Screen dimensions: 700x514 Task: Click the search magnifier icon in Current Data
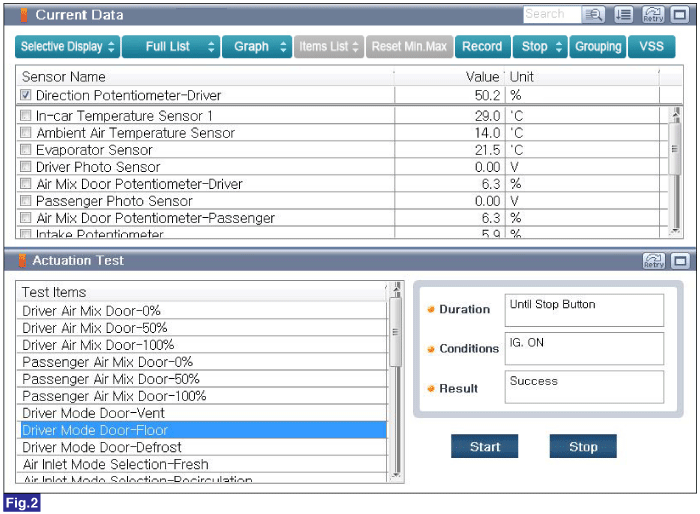pos(593,15)
